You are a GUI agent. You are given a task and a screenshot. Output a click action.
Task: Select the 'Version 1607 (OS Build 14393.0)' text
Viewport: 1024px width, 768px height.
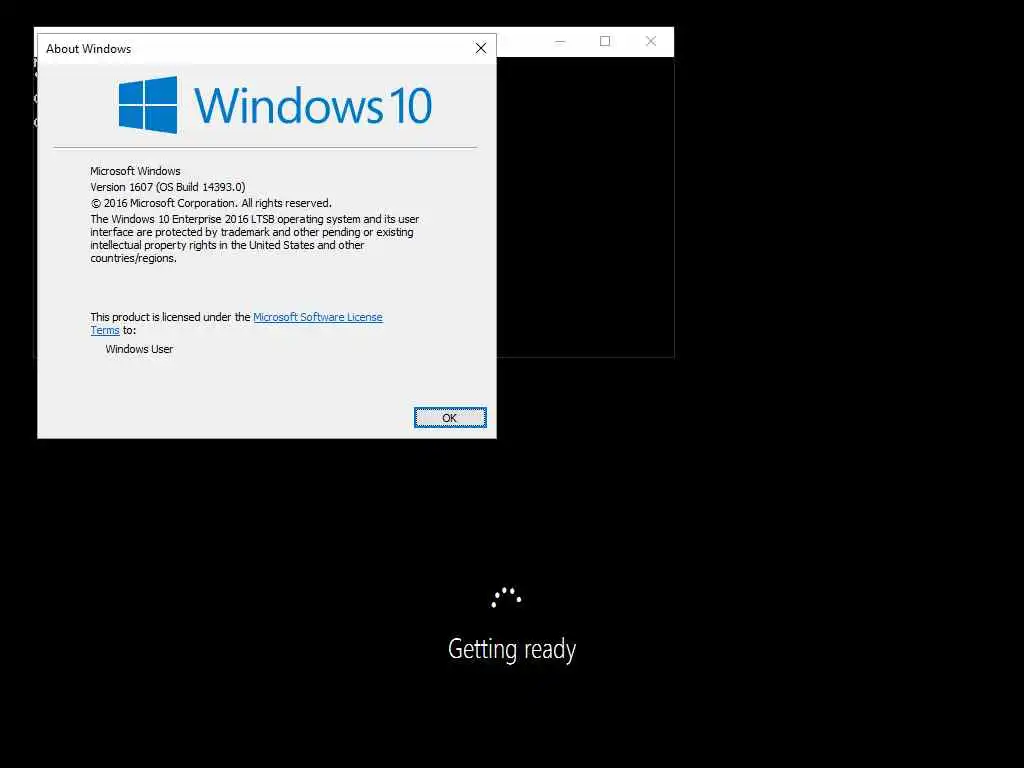(168, 187)
